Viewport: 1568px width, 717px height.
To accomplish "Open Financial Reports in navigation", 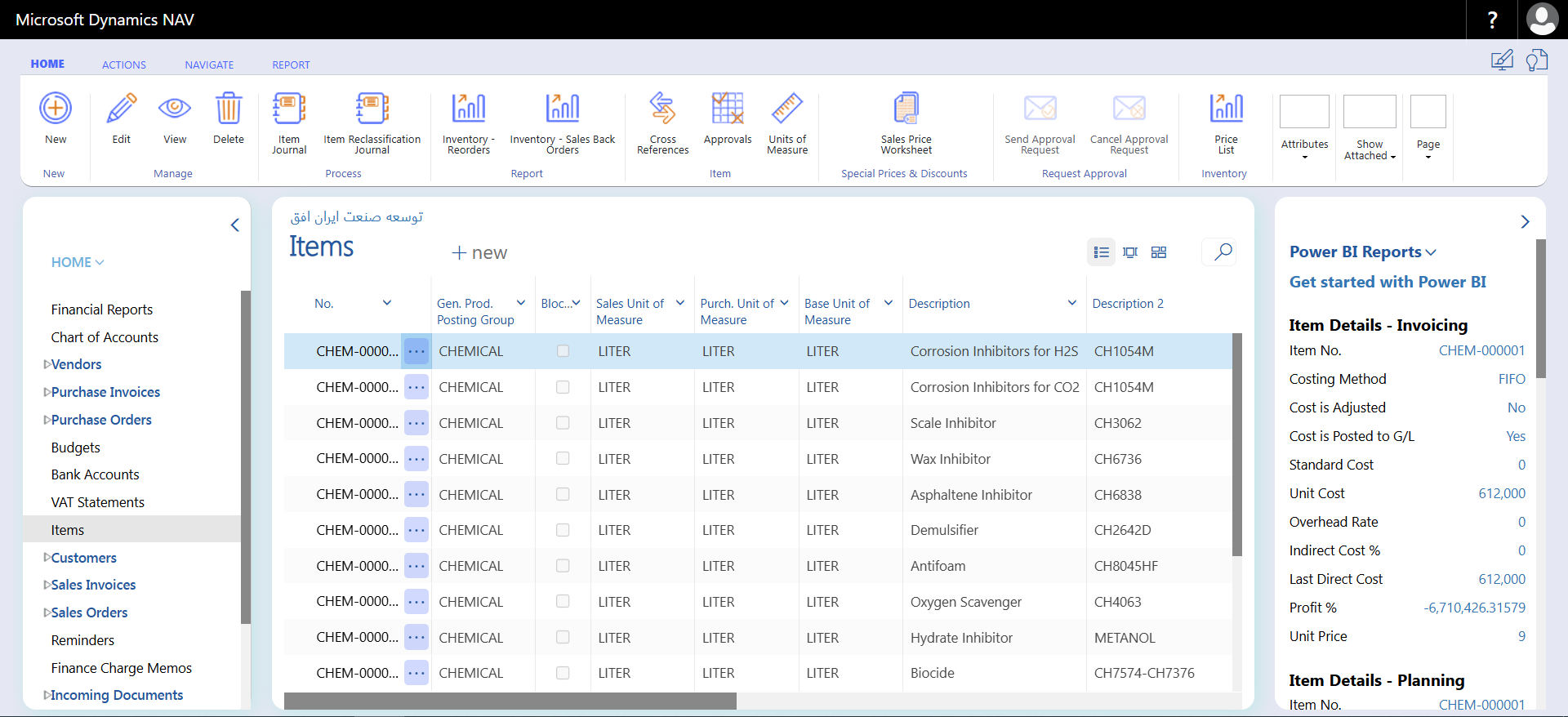I will coord(102,310).
